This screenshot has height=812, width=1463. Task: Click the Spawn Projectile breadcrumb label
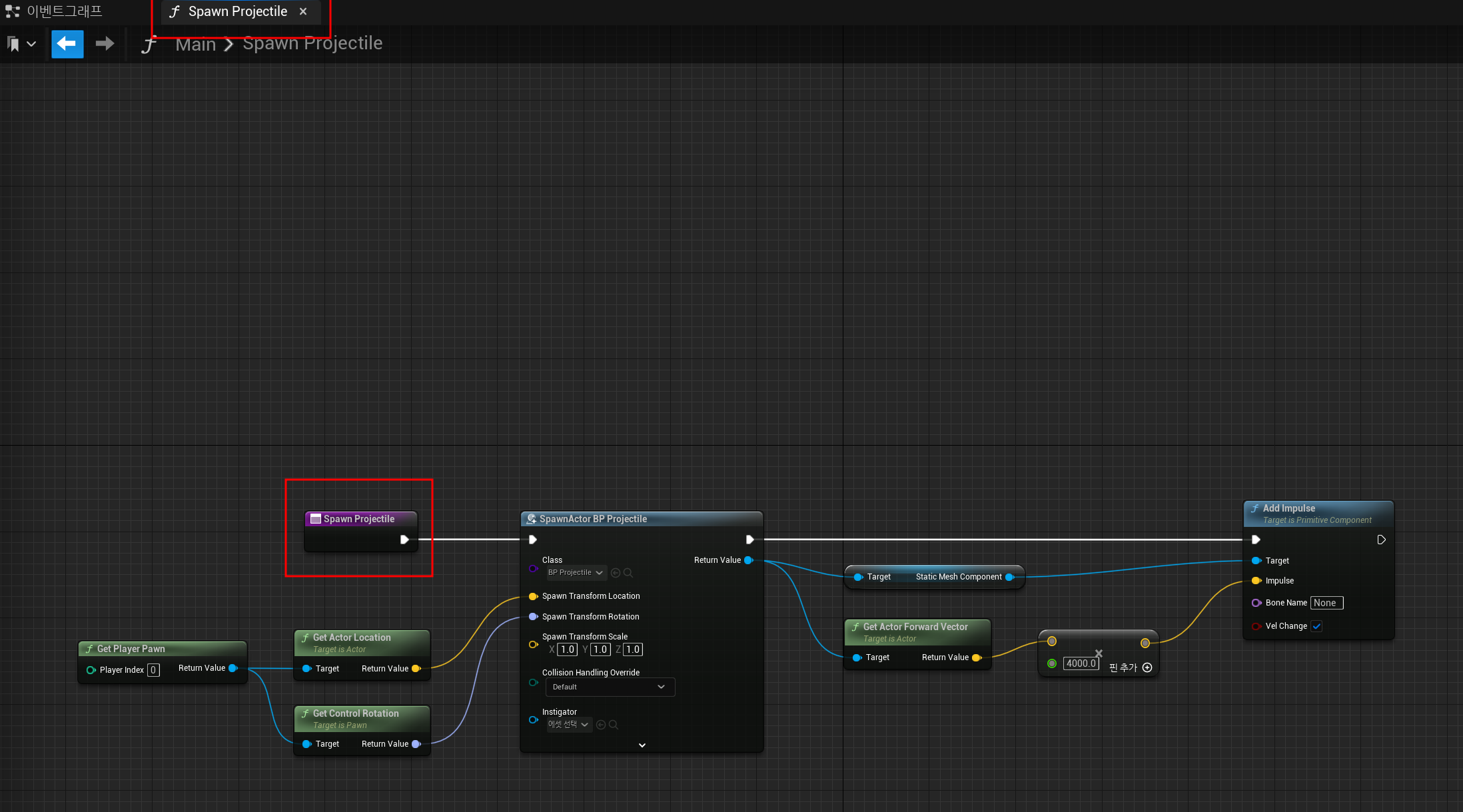(312, 43)
